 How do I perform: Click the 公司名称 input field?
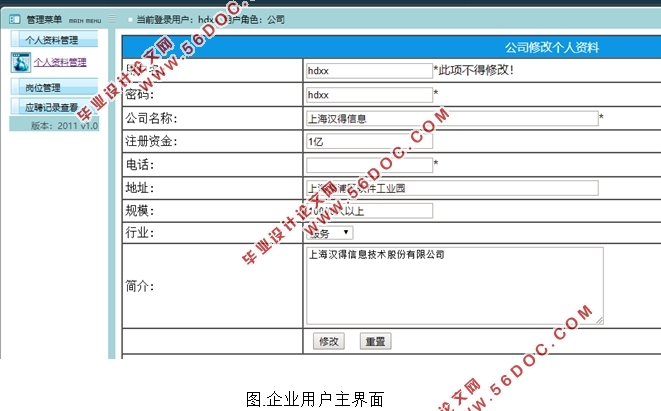(x=452, y=118)
